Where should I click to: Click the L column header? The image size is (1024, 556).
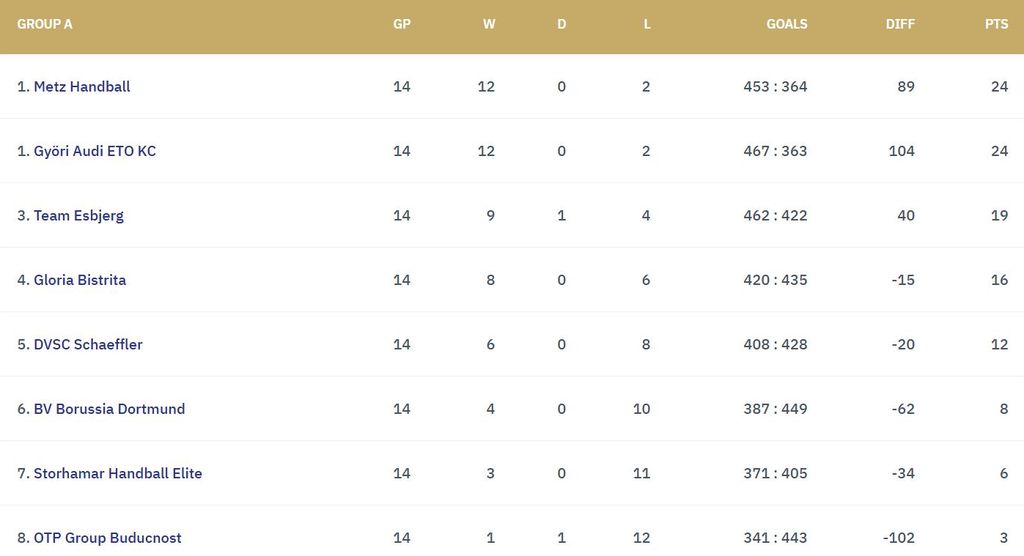(647, 24)
